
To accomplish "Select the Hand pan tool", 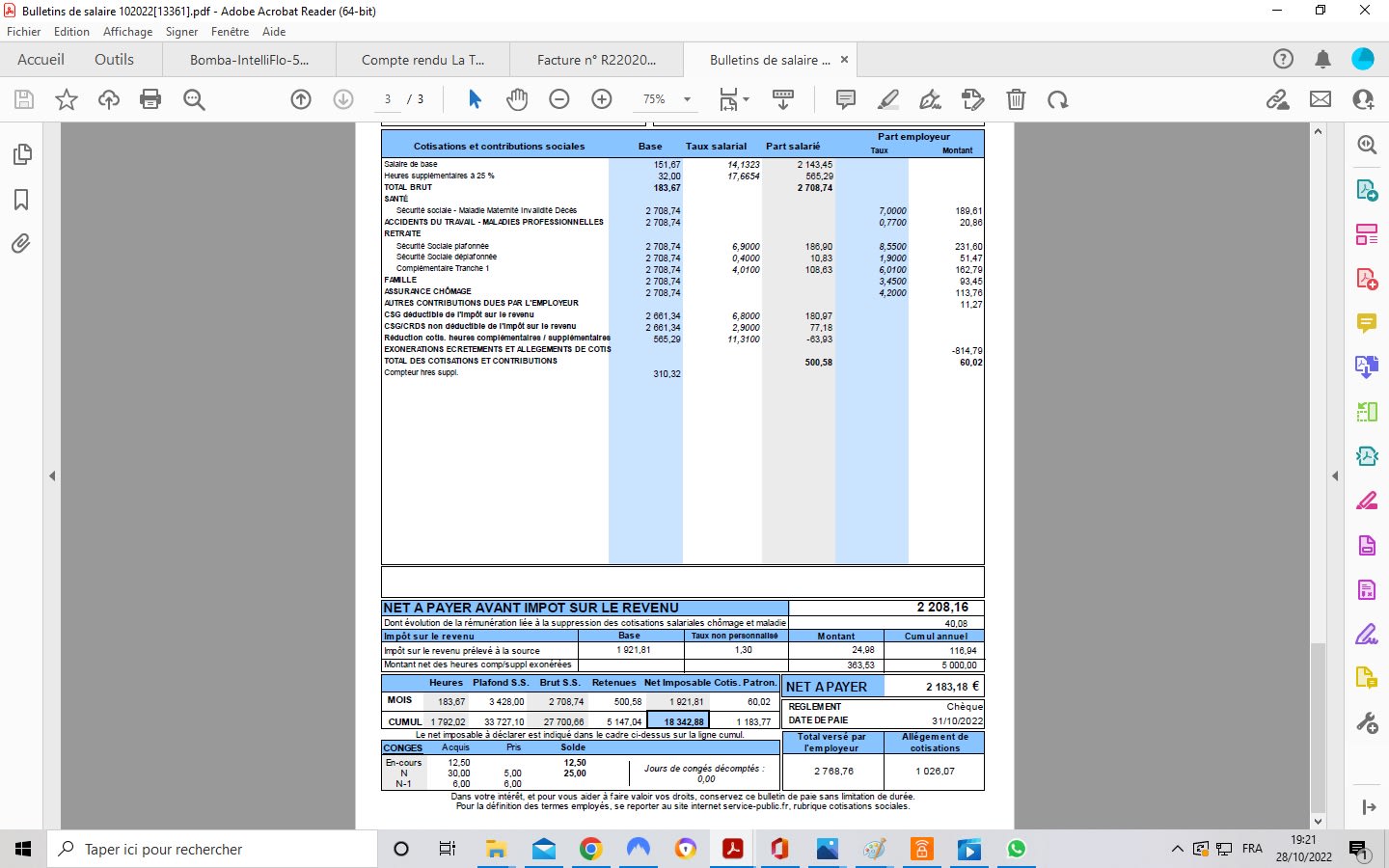I will point(517,99).
